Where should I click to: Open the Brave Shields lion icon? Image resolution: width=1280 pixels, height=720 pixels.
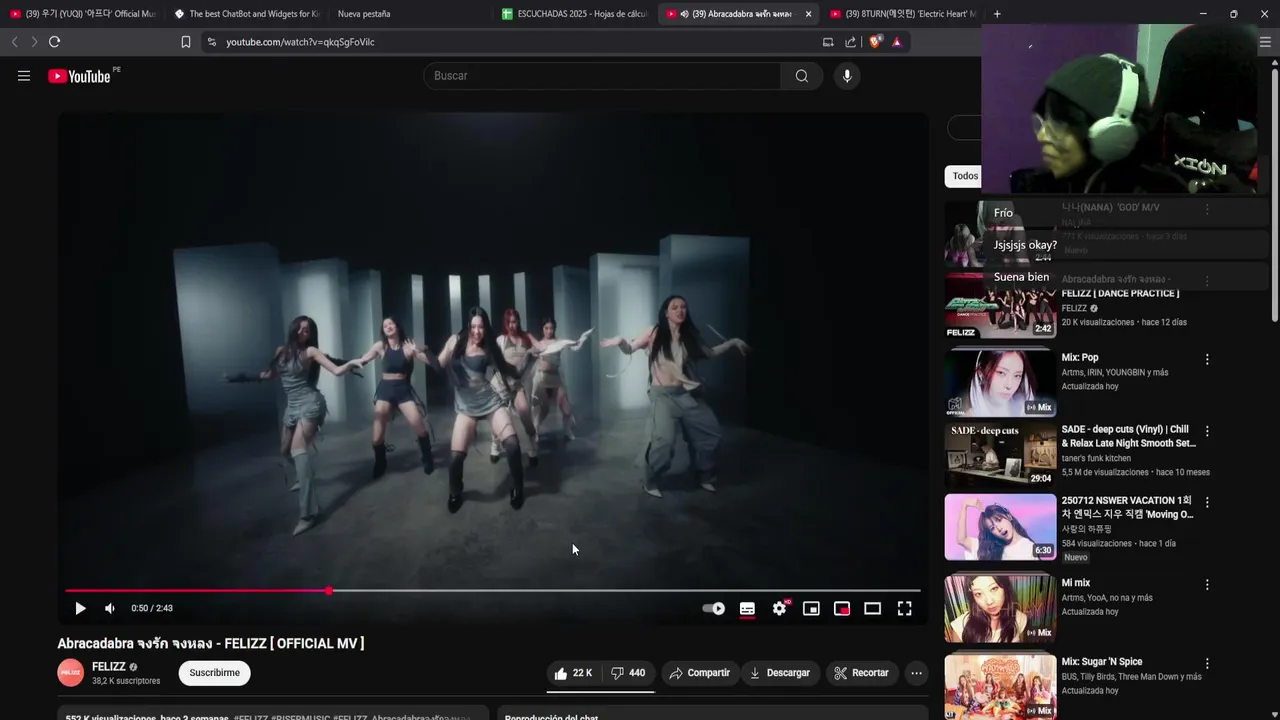click(x=875, y=42)
